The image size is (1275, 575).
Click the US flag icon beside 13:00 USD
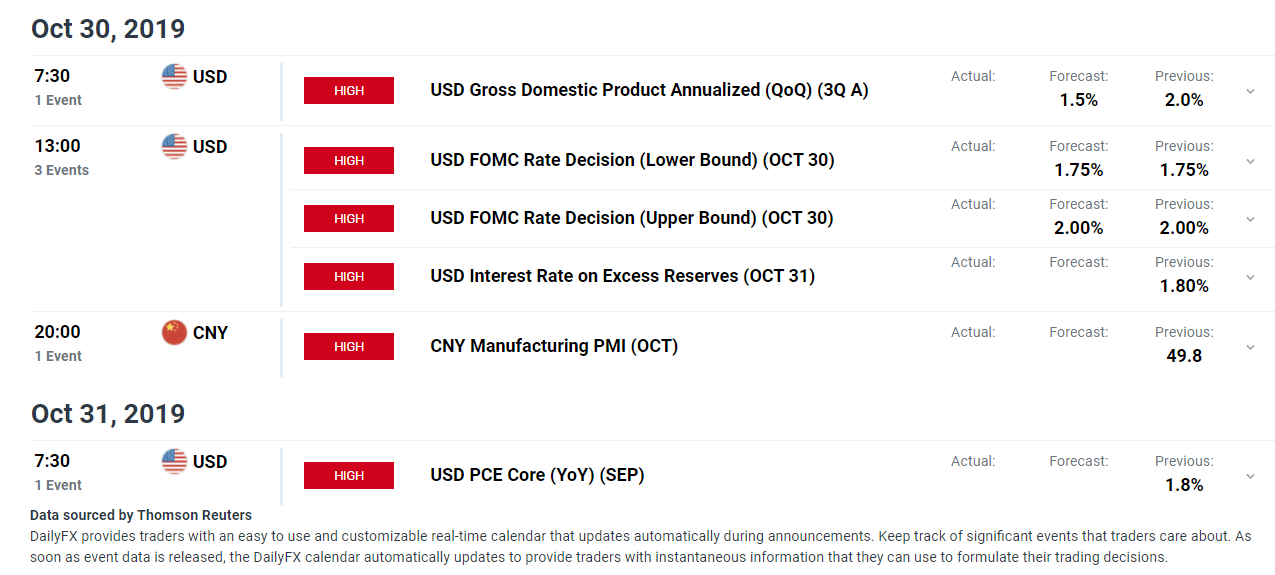174,146
